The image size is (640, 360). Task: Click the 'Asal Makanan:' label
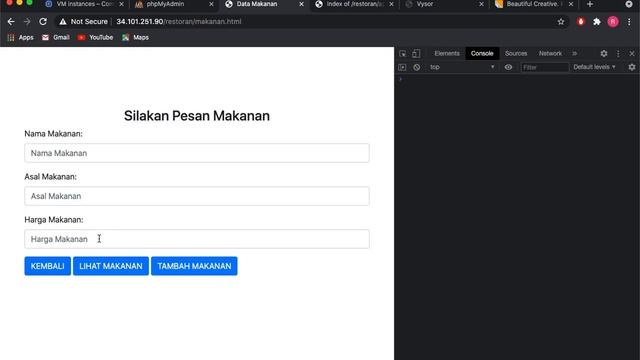pos(51,177)
